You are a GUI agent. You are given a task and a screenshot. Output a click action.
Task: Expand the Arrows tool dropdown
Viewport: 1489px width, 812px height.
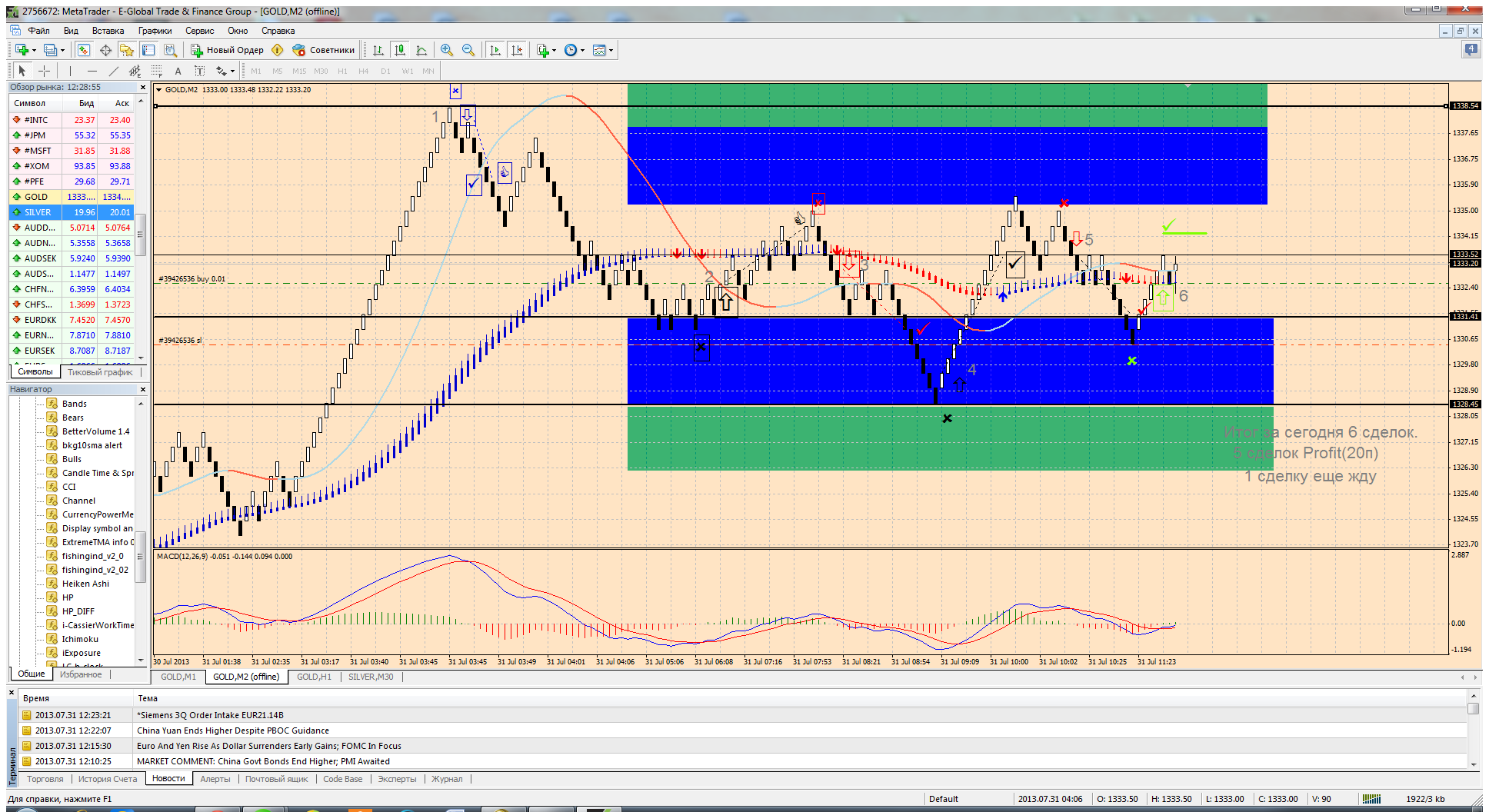232,71
